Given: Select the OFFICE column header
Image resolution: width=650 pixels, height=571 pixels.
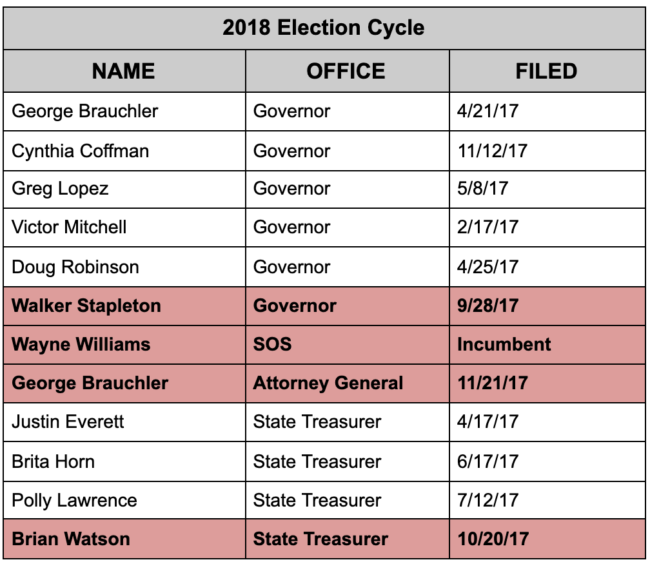Looking at the screenshot, I should (x=346, y=72).
